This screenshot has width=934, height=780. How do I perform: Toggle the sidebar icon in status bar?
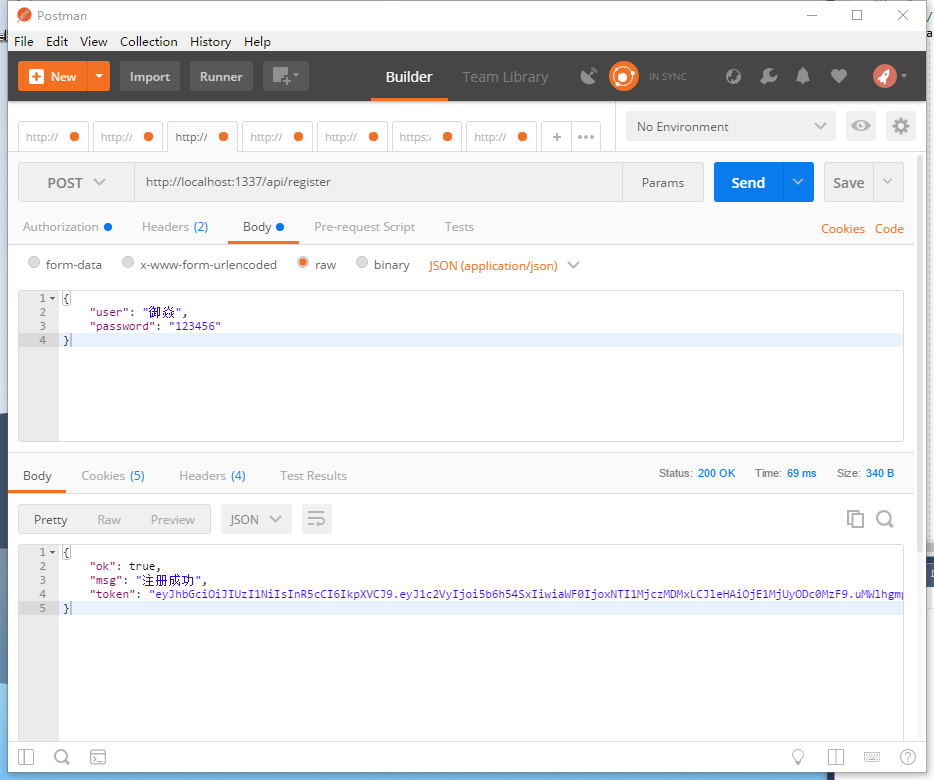[x=26, y=757]
